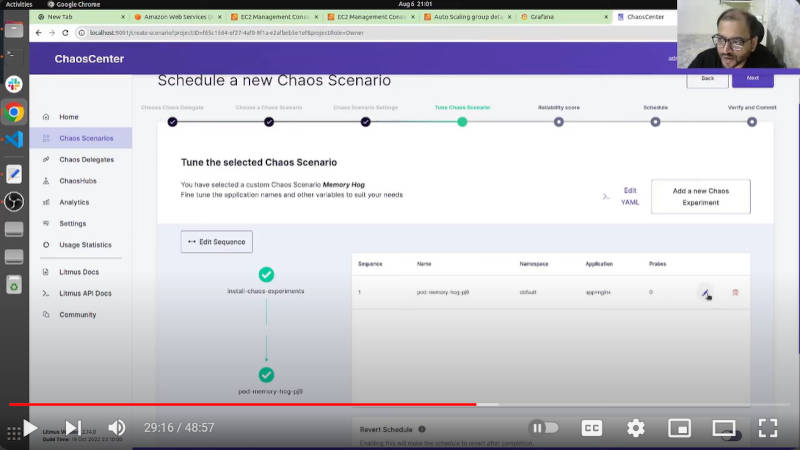
Task: Open OBS Studio from the dock
Action: pos(14,202)
